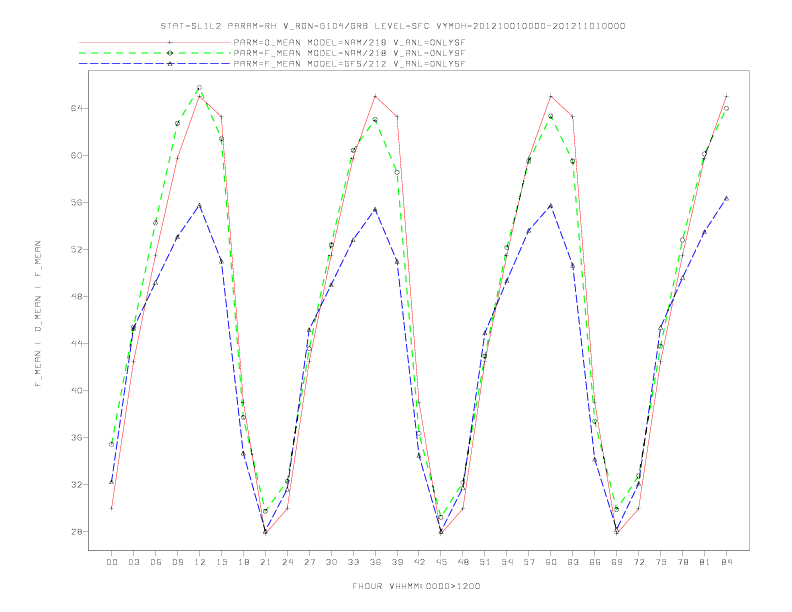Click x-axis tick label 03
Image resolution: width=792 pixels, height=612 pixels.
click(x=133, y=562)
